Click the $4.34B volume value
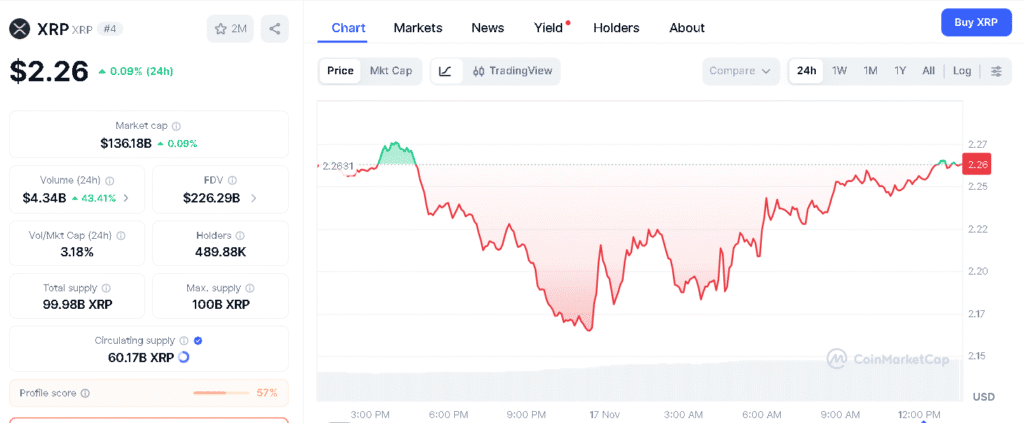Image resolution: width=1024 pixels, height=423 pixels. tap(44, 198)
